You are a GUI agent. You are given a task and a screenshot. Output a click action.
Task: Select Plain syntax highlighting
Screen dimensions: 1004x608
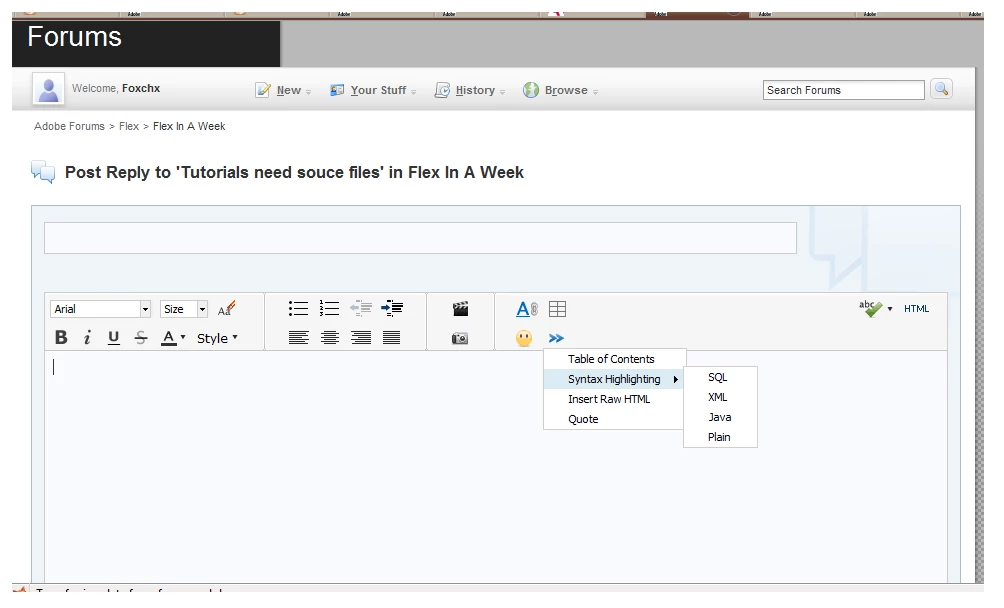click(720, 437)
